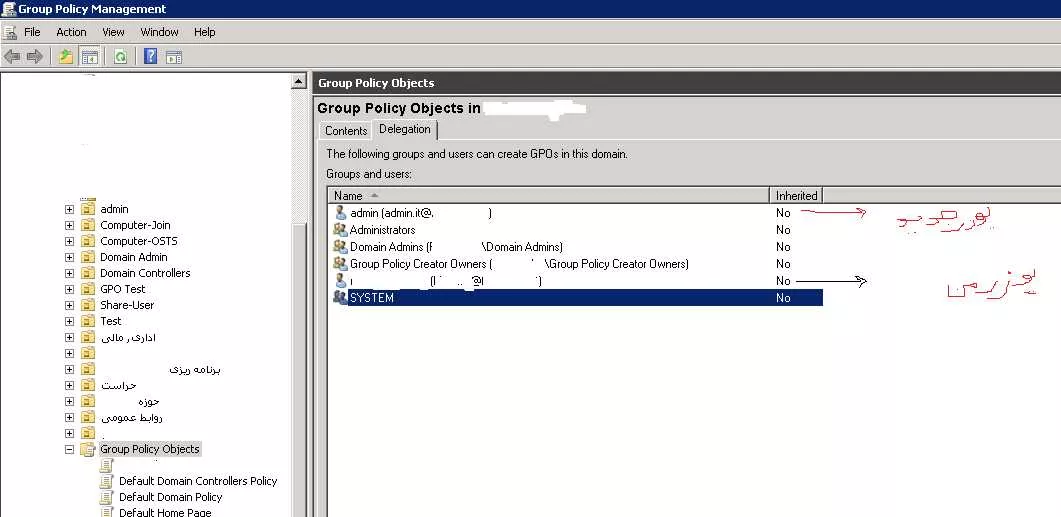
Task: Select the Default Domain Policy GPO icon
Action: (106, 497)
